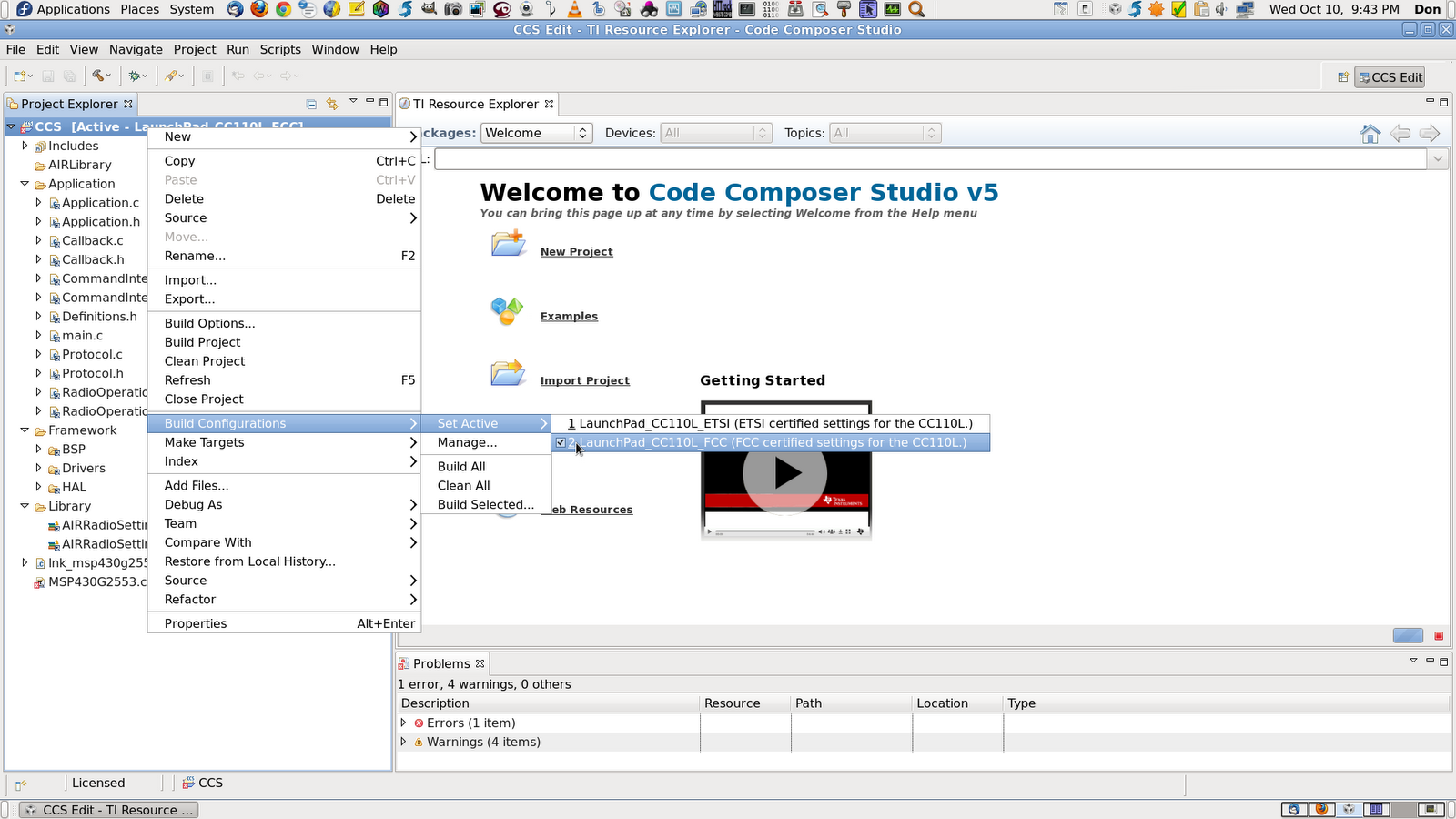Collapse the Application folder node

pyautogui.click(x=25, y=184)
